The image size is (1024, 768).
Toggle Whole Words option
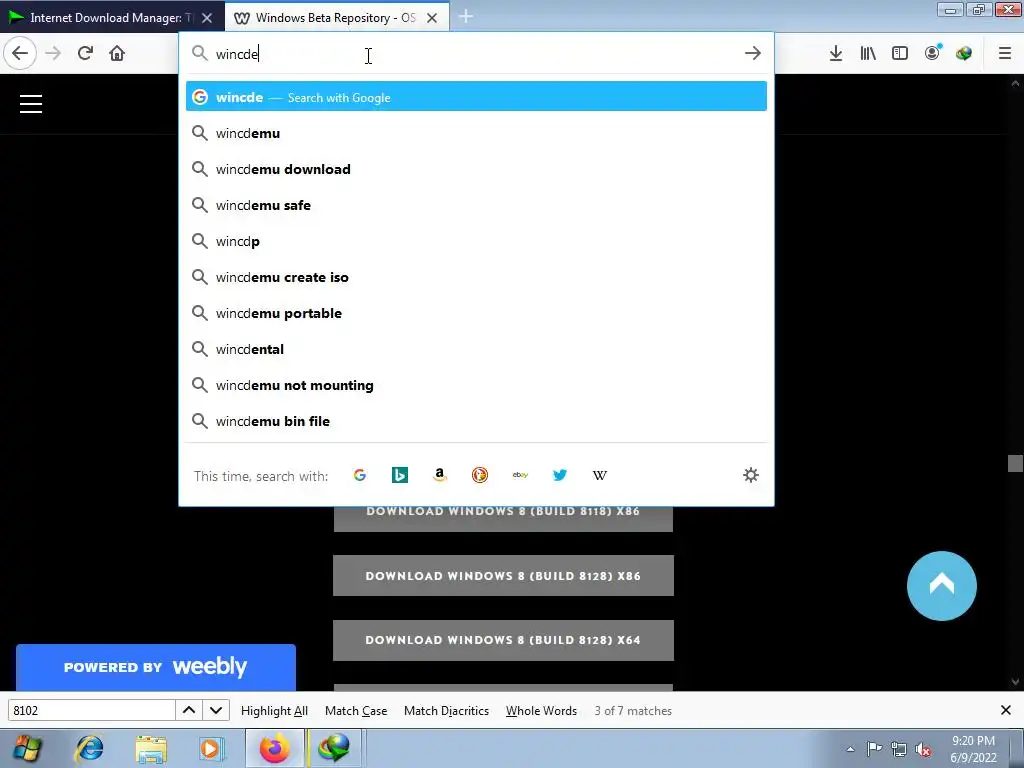pyautogui.click(x=541, y=711)
